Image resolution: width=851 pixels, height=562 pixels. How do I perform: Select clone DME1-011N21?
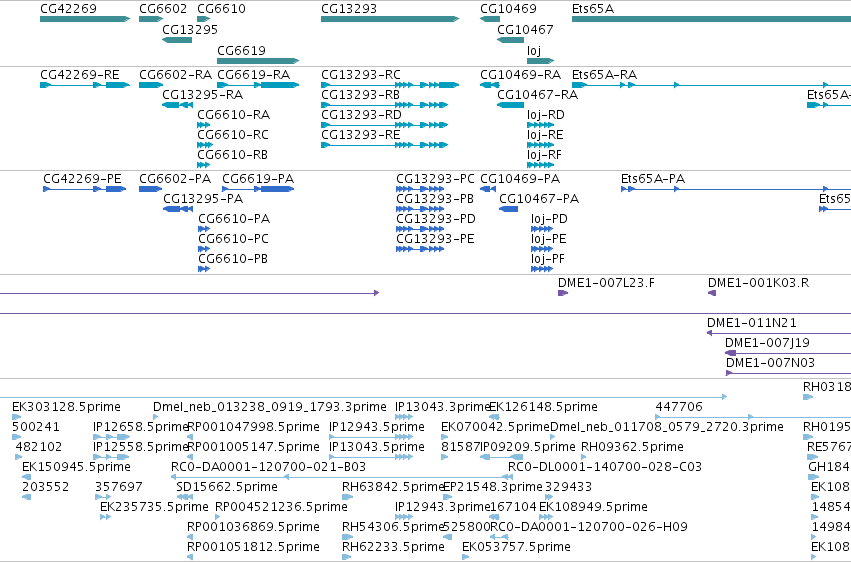752,323
